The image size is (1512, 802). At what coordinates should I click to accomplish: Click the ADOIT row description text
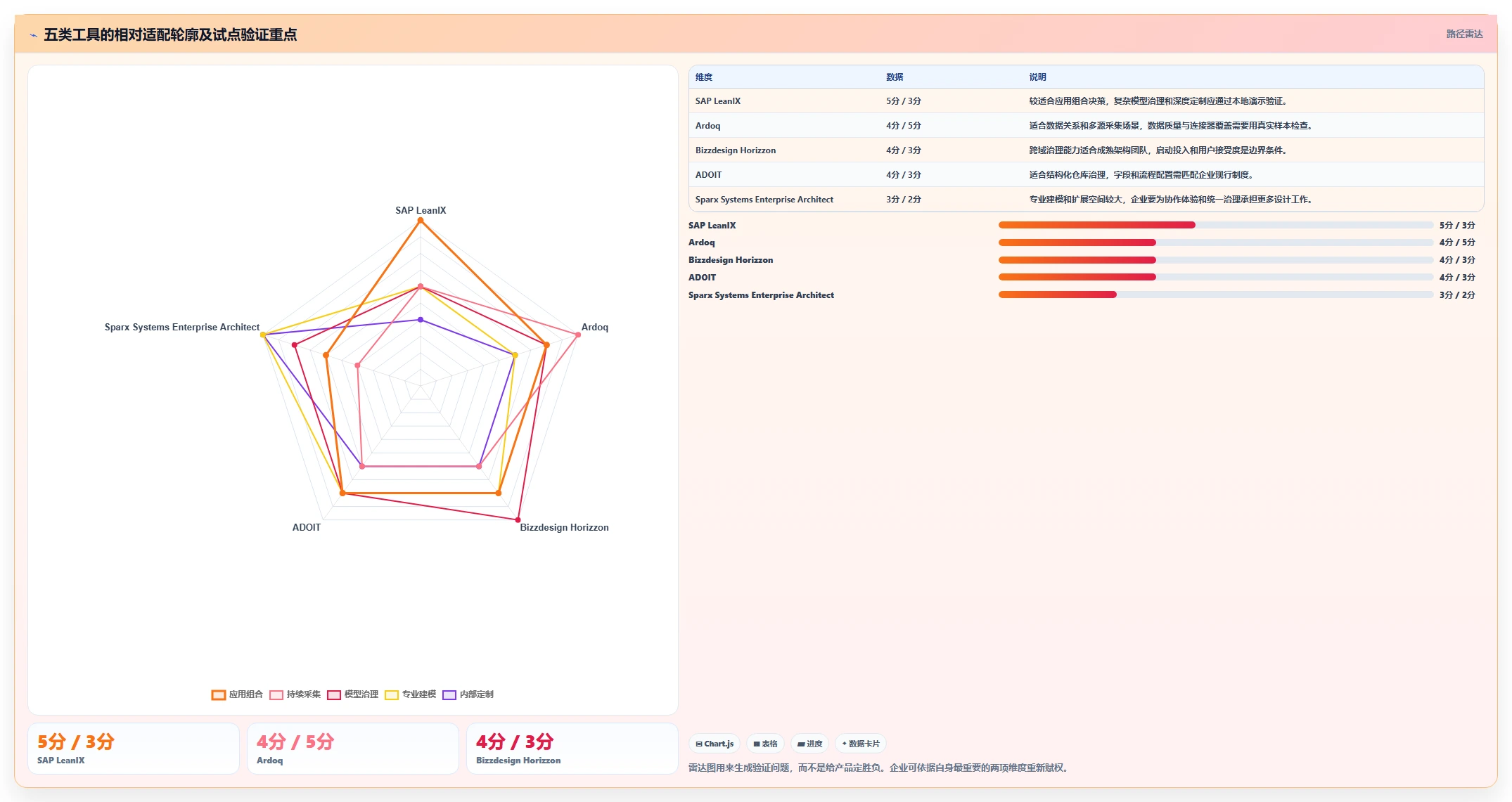(x=1143, y=175)
